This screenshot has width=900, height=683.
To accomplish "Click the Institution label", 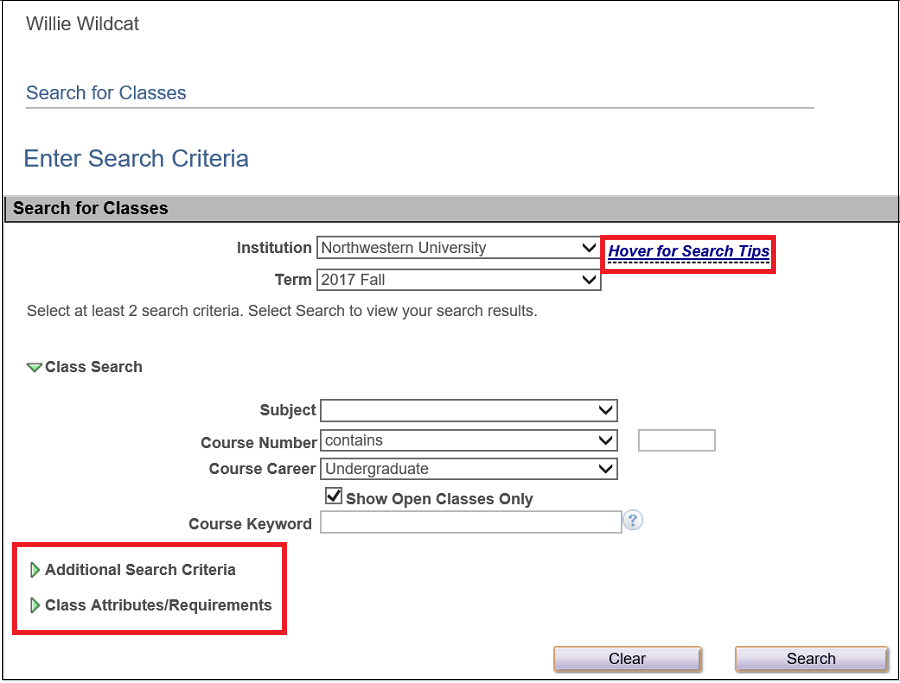I will [x=274, y=248].
